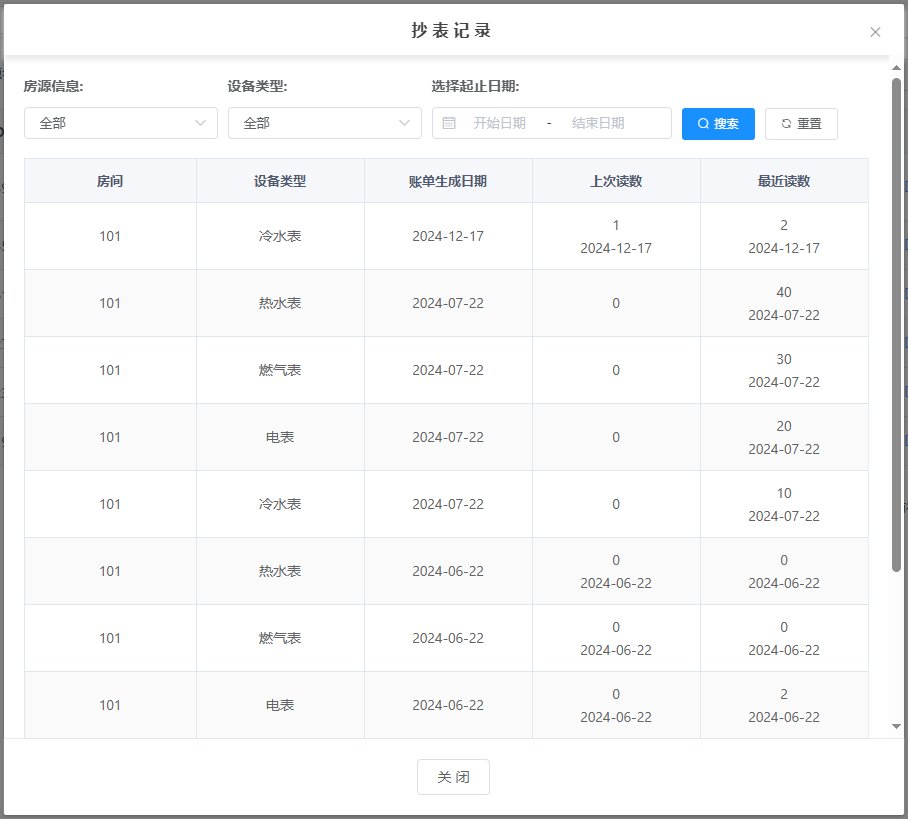The image size is (908, 819).
Task: Click the 上次读数 column header
Action: [616, 181]
